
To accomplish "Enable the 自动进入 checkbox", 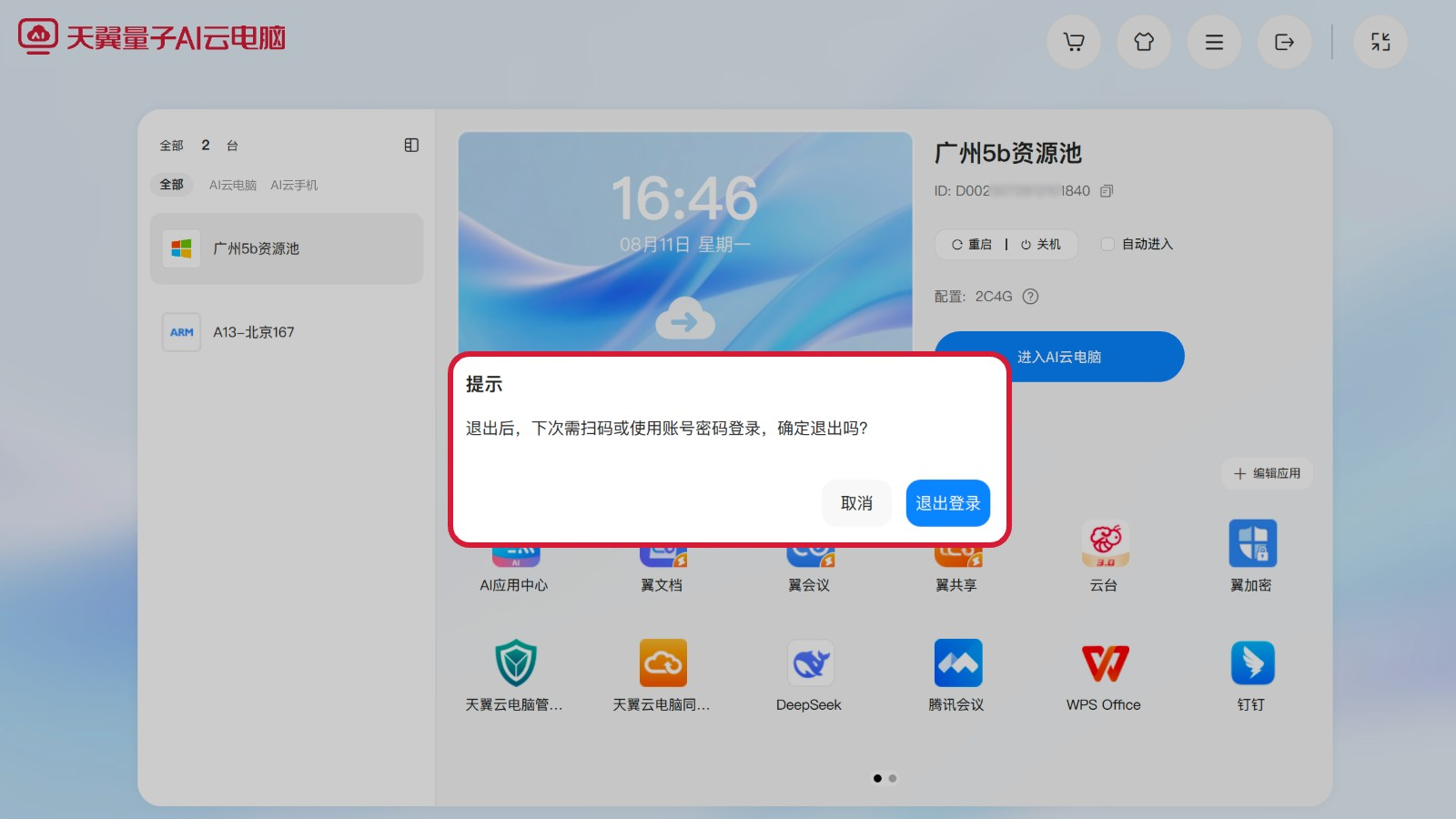I will tap(1107, 244).
